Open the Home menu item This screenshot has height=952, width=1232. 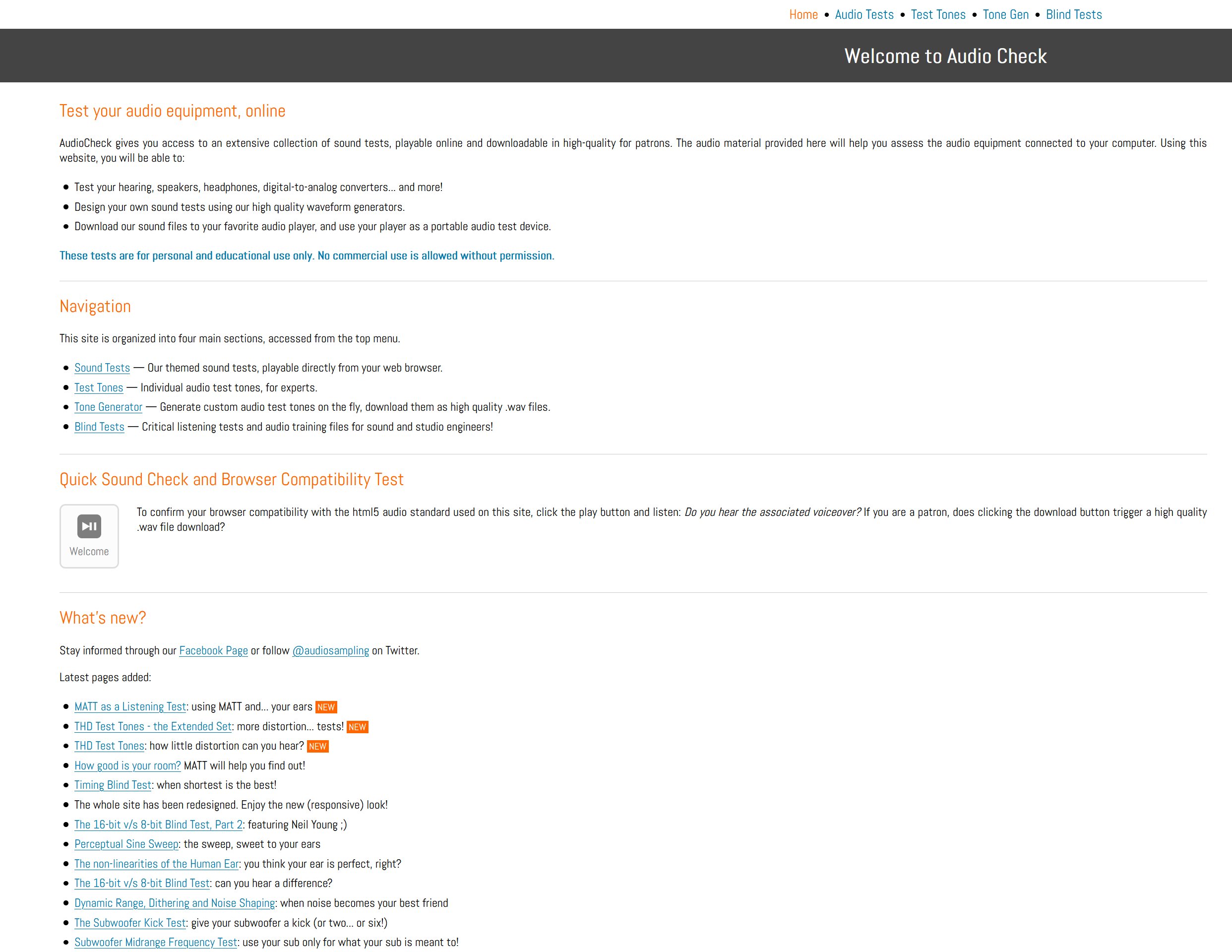[x=802, y=15]
